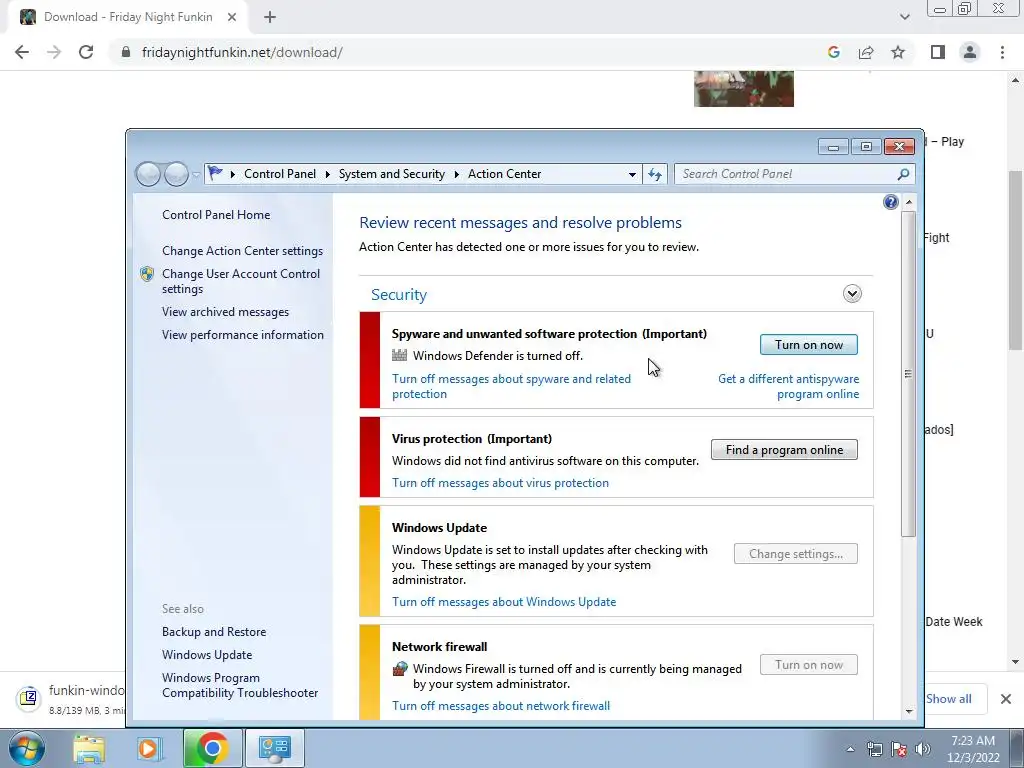Click the Control Panel forward button
This screenshot has height=768, width=1024.
(x=176, y=174)
